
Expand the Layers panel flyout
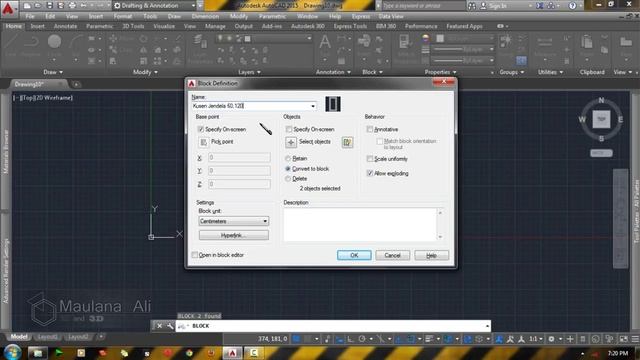pos(249,72)
